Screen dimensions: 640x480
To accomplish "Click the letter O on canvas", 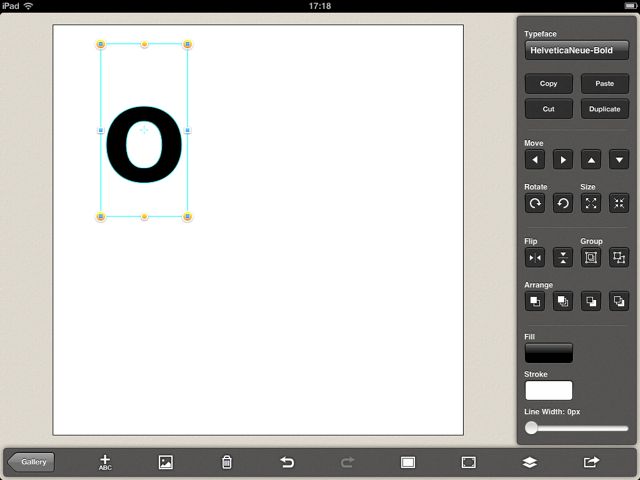I will coord(144,144).
